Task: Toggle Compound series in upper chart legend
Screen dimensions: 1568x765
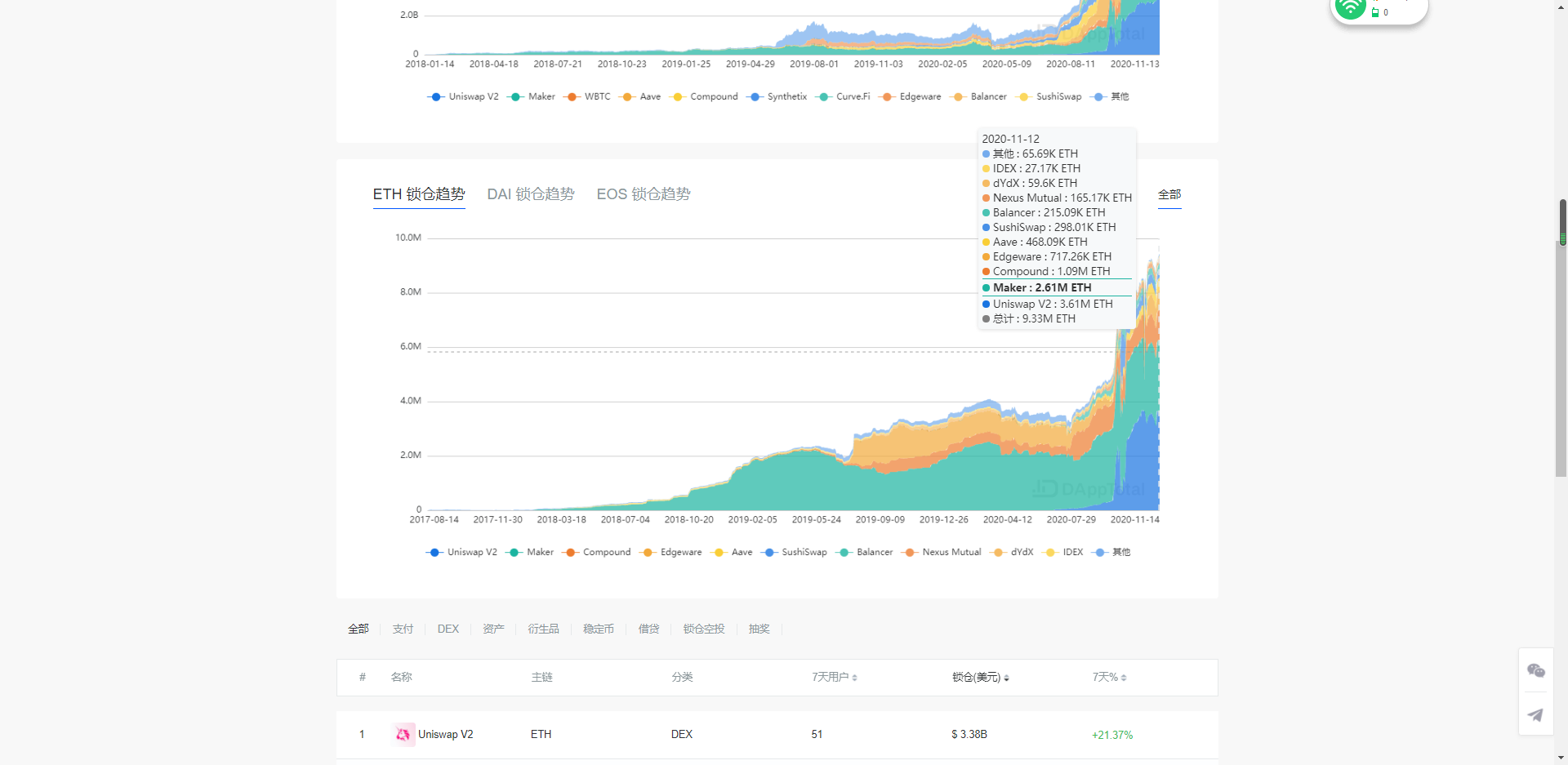Action: (x=703, y=96)
